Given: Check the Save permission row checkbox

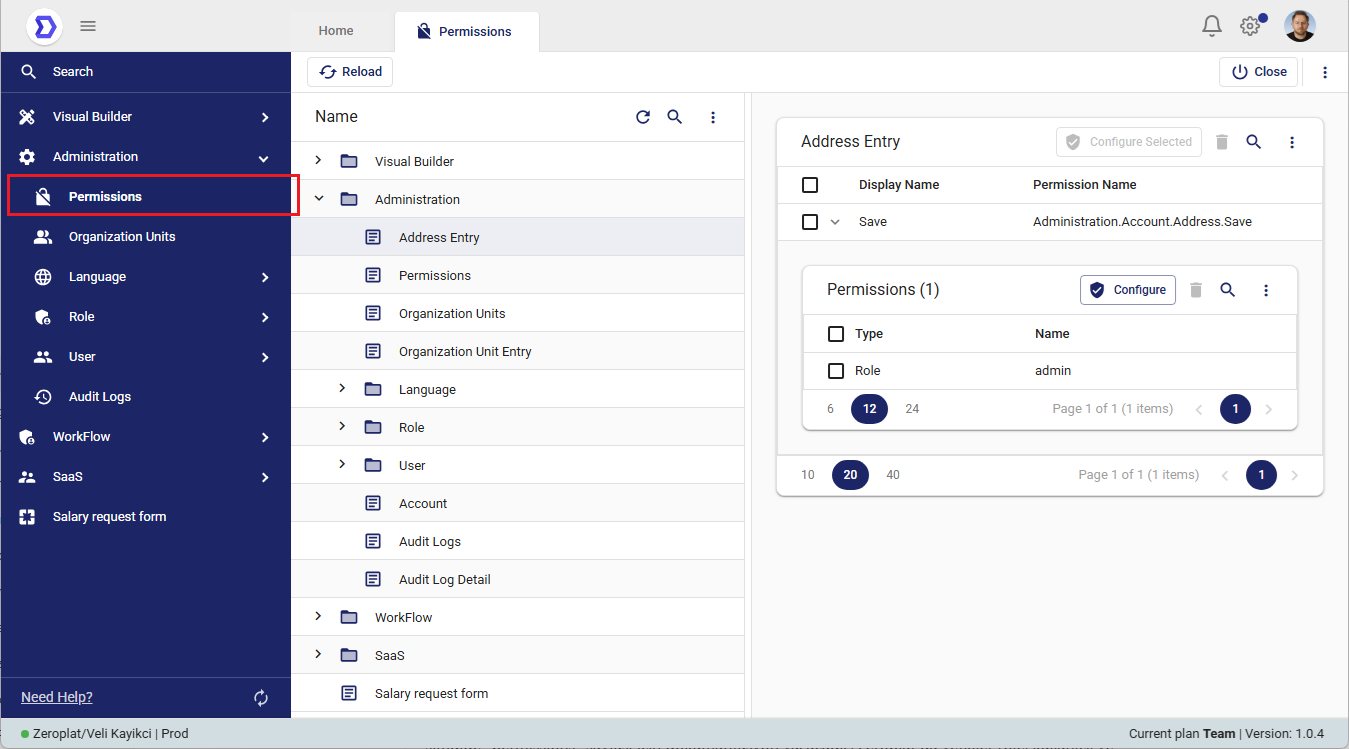Looking at the screenshot, I should click(810, 222).
